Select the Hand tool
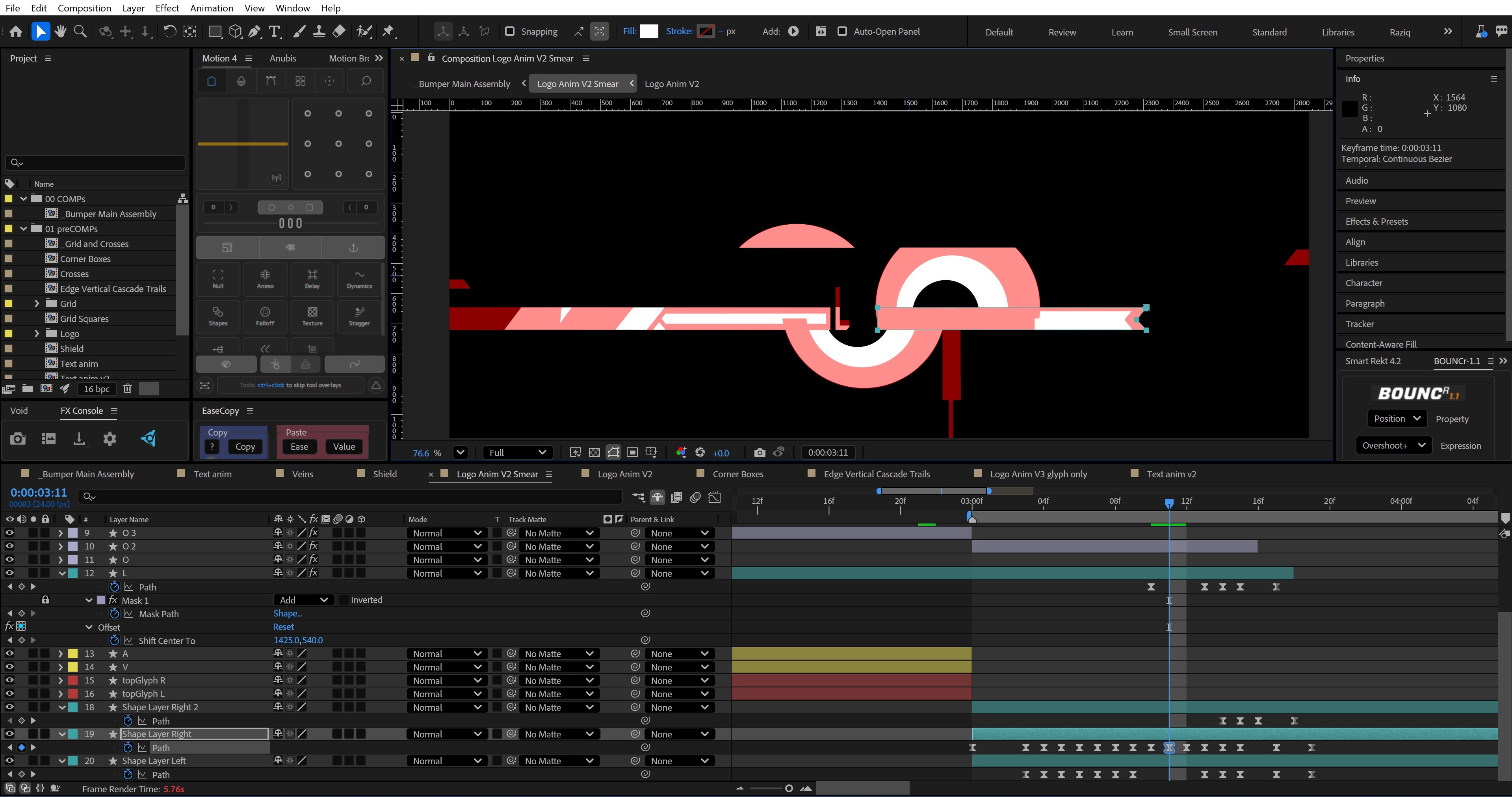The image size is (1512, 797). click(60, 31)
